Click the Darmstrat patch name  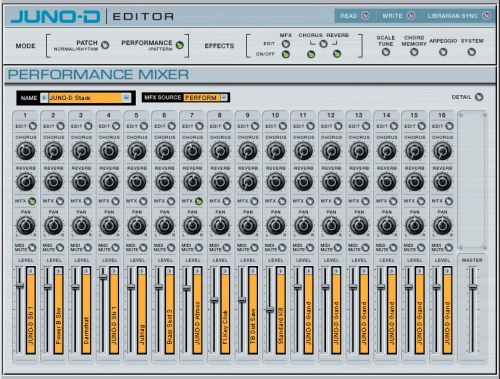(x=86, y=330)
